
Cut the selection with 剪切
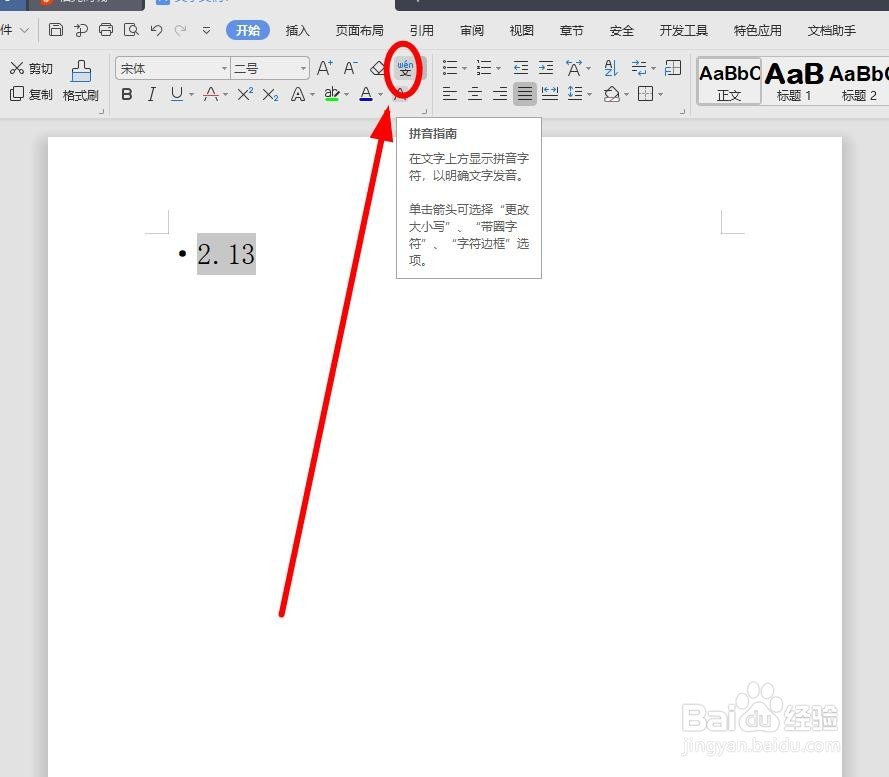[x=32, y=69]
